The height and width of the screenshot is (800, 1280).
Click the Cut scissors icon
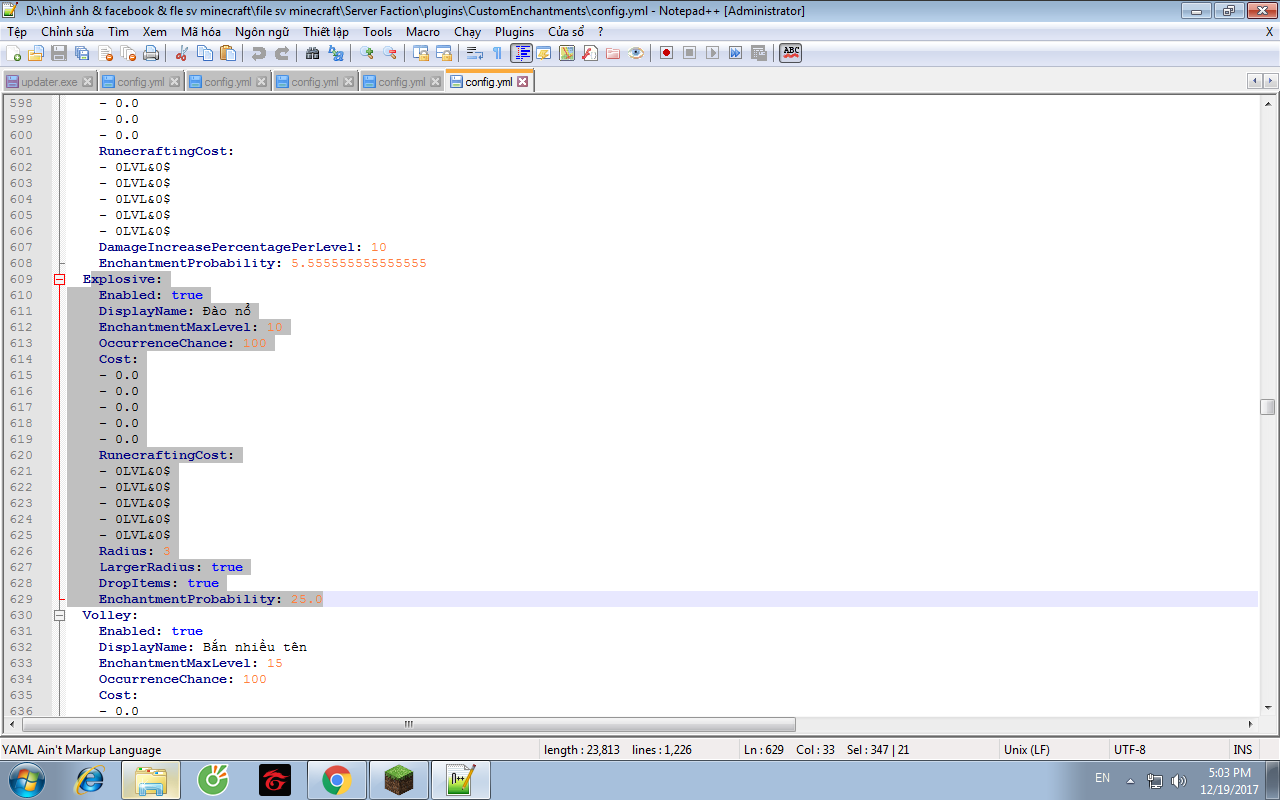[182, 53]
